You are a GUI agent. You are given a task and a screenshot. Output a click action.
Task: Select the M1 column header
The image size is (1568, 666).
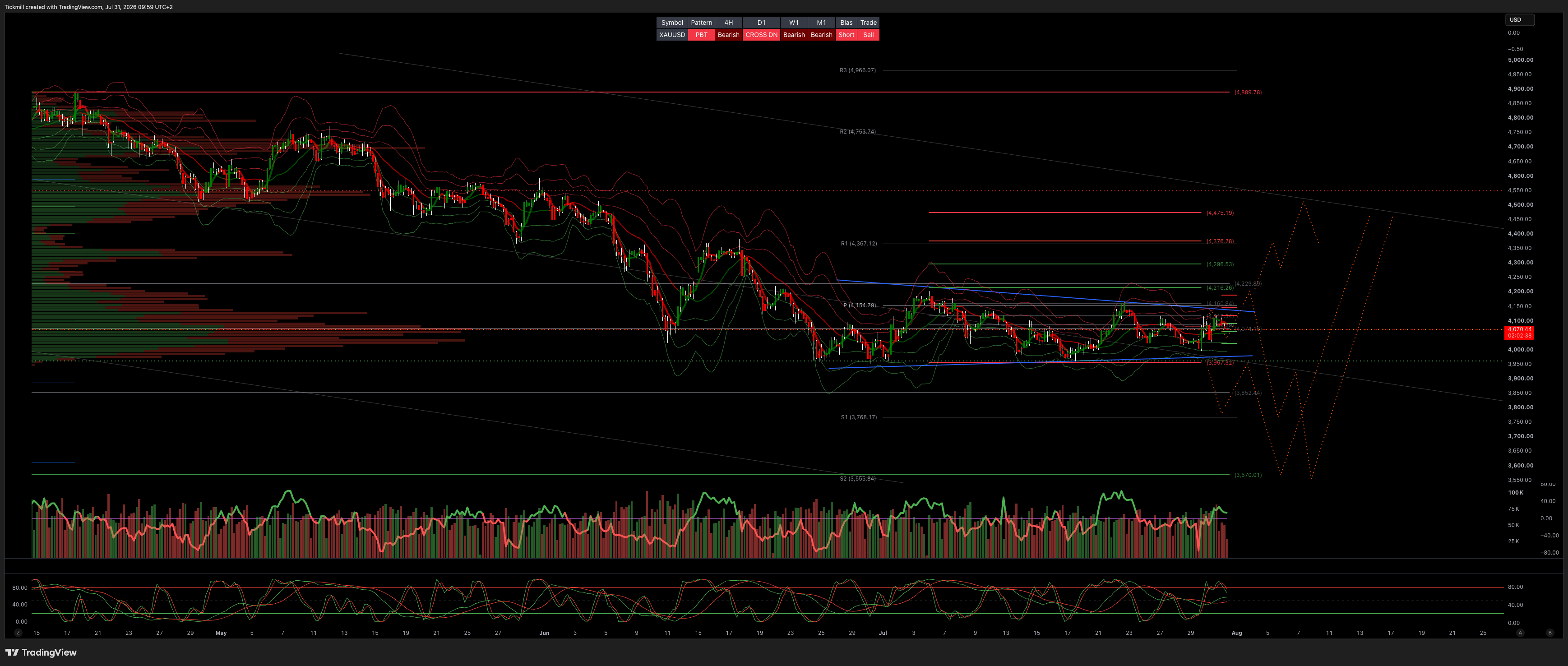(x=821, y=23)
